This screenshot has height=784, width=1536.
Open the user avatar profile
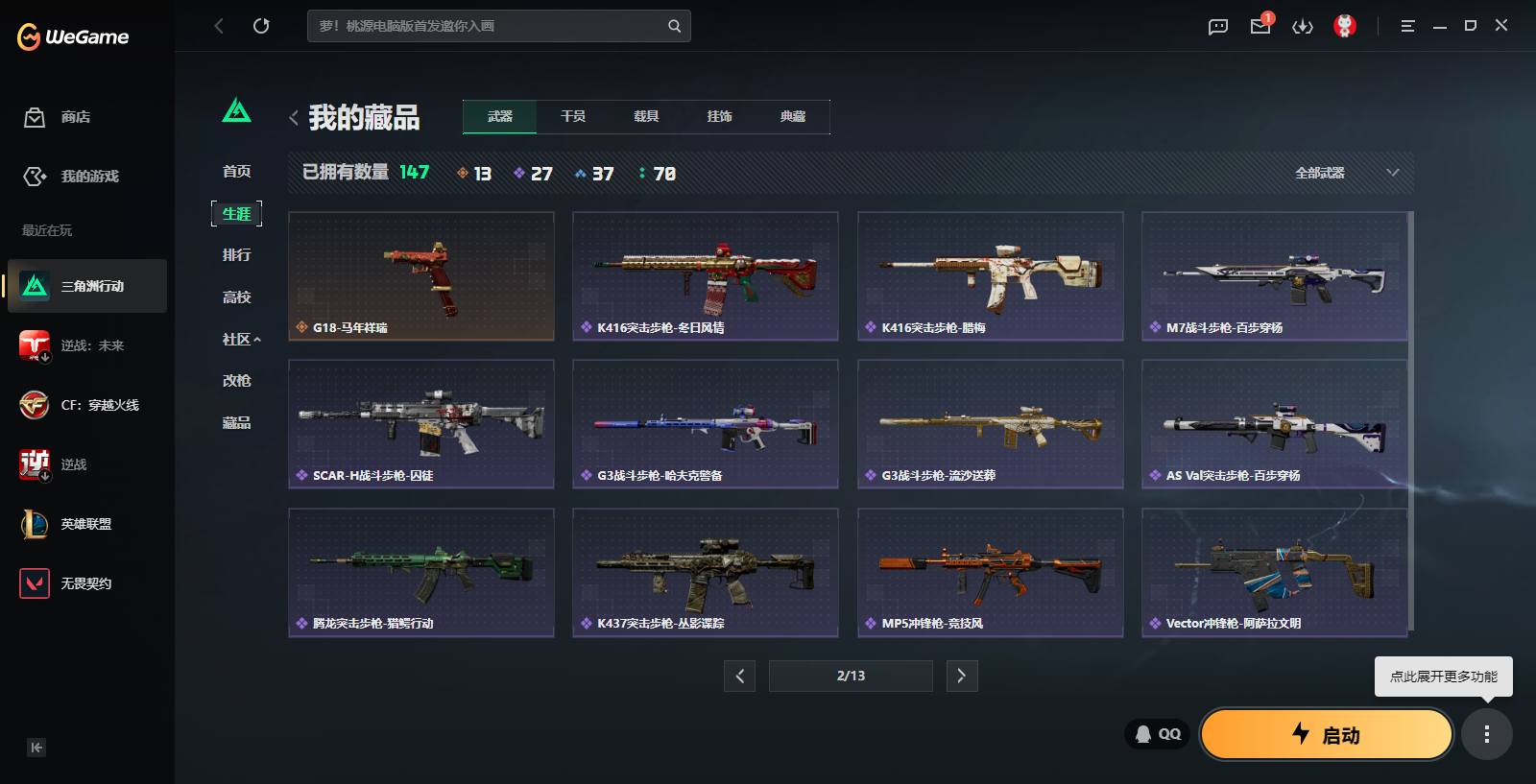(x=1345, y=26)
